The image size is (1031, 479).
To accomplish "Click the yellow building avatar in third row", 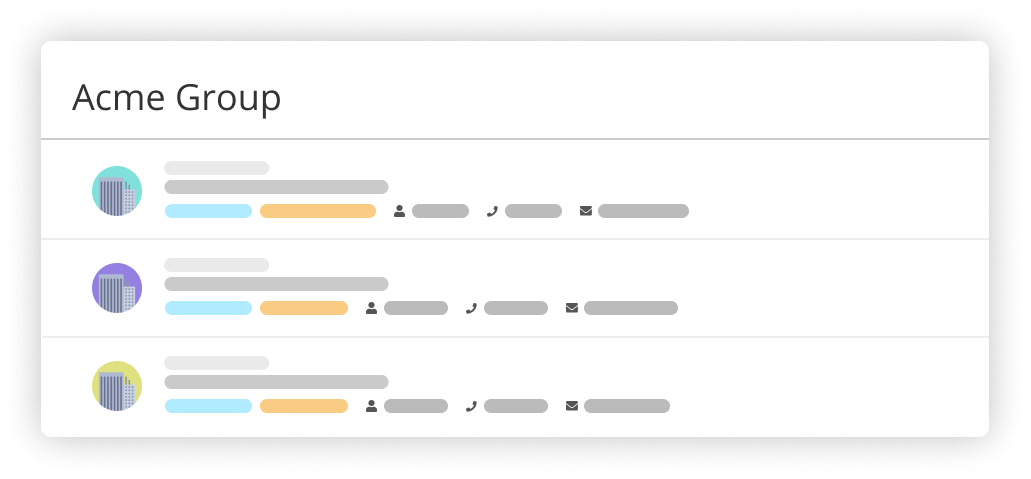I will [117, 386].
